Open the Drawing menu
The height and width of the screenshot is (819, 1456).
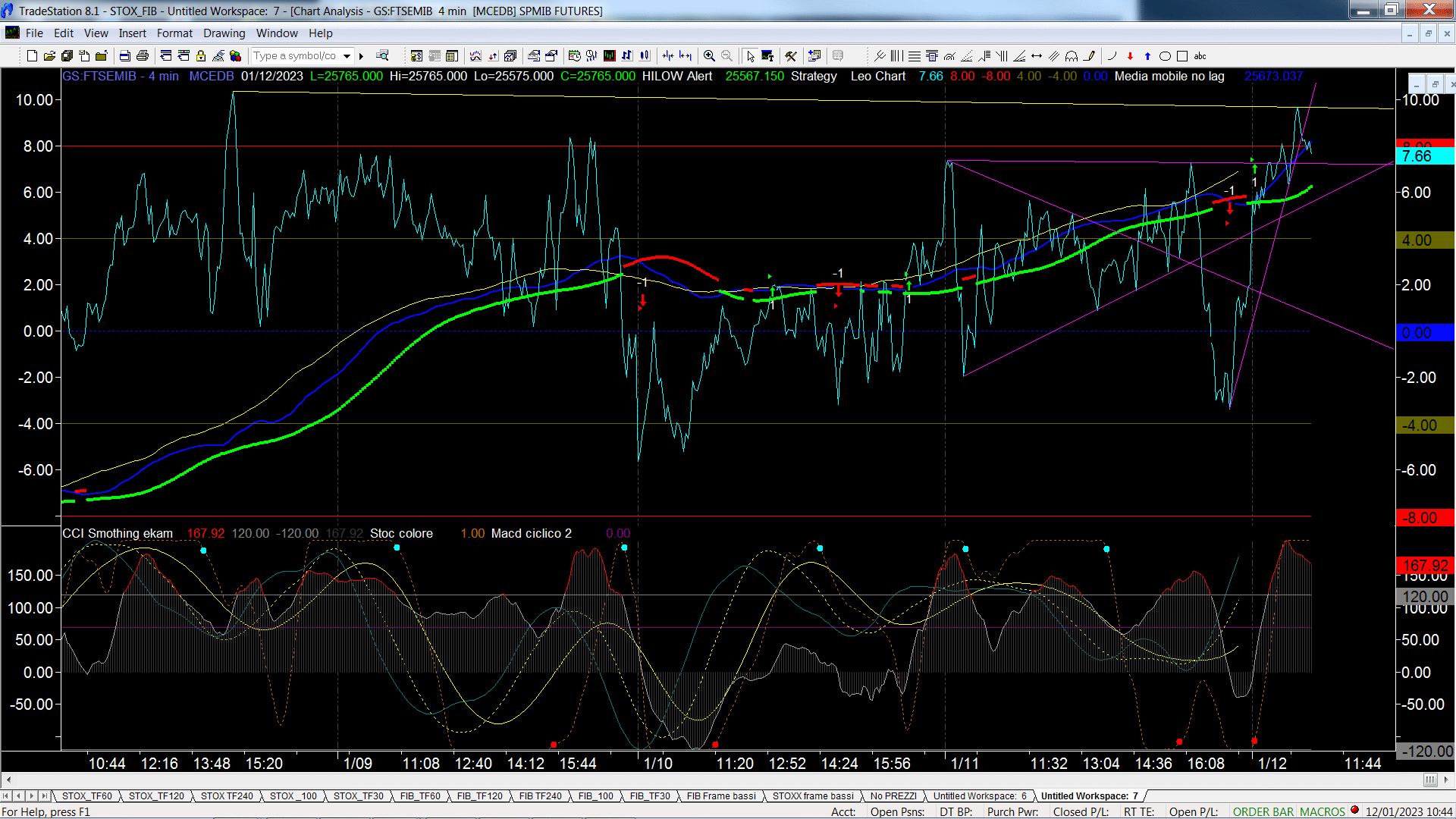tap(224, 33)
